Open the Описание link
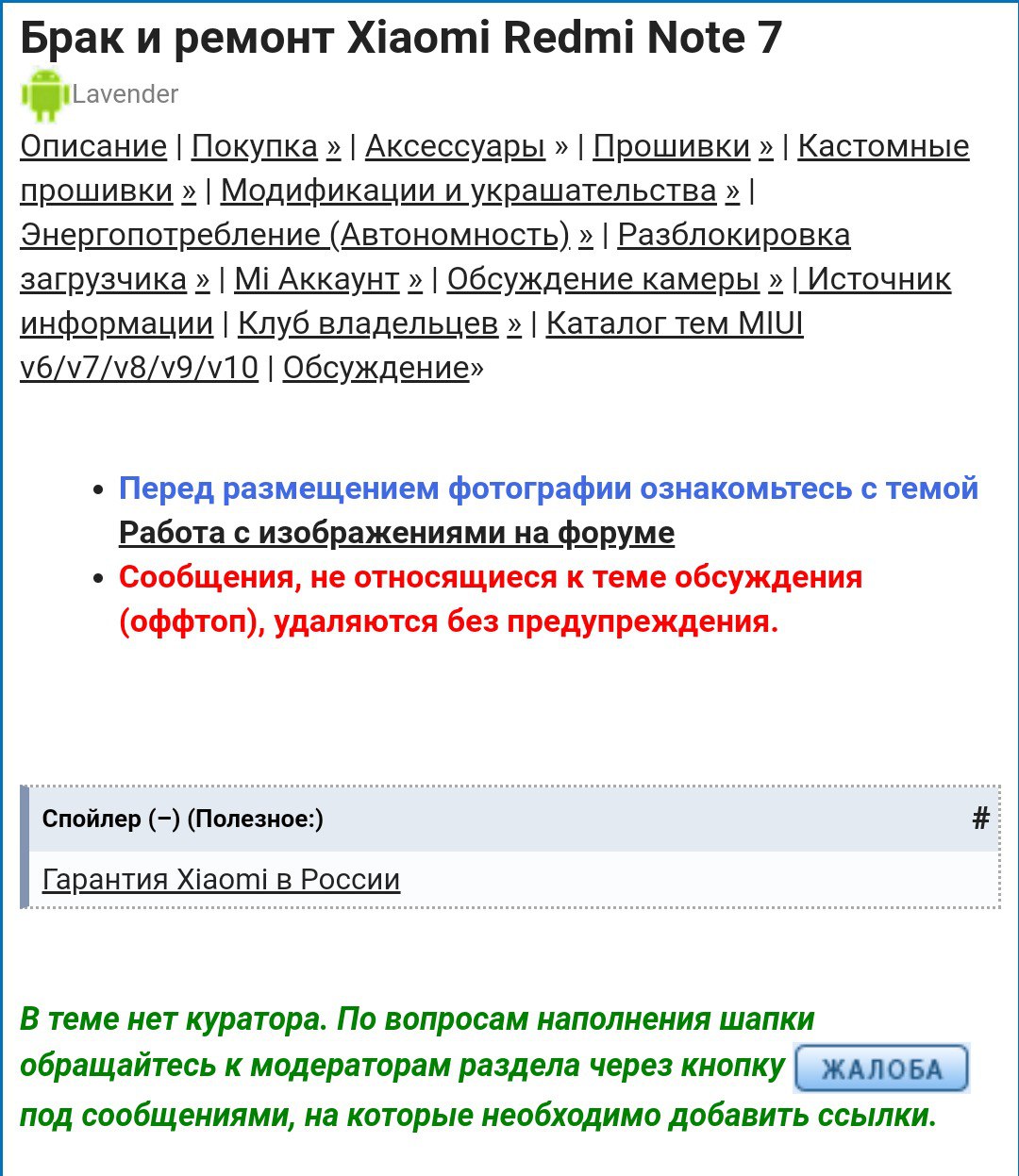This screenshot has height=1176, width=1019. (x=93, y=147)
